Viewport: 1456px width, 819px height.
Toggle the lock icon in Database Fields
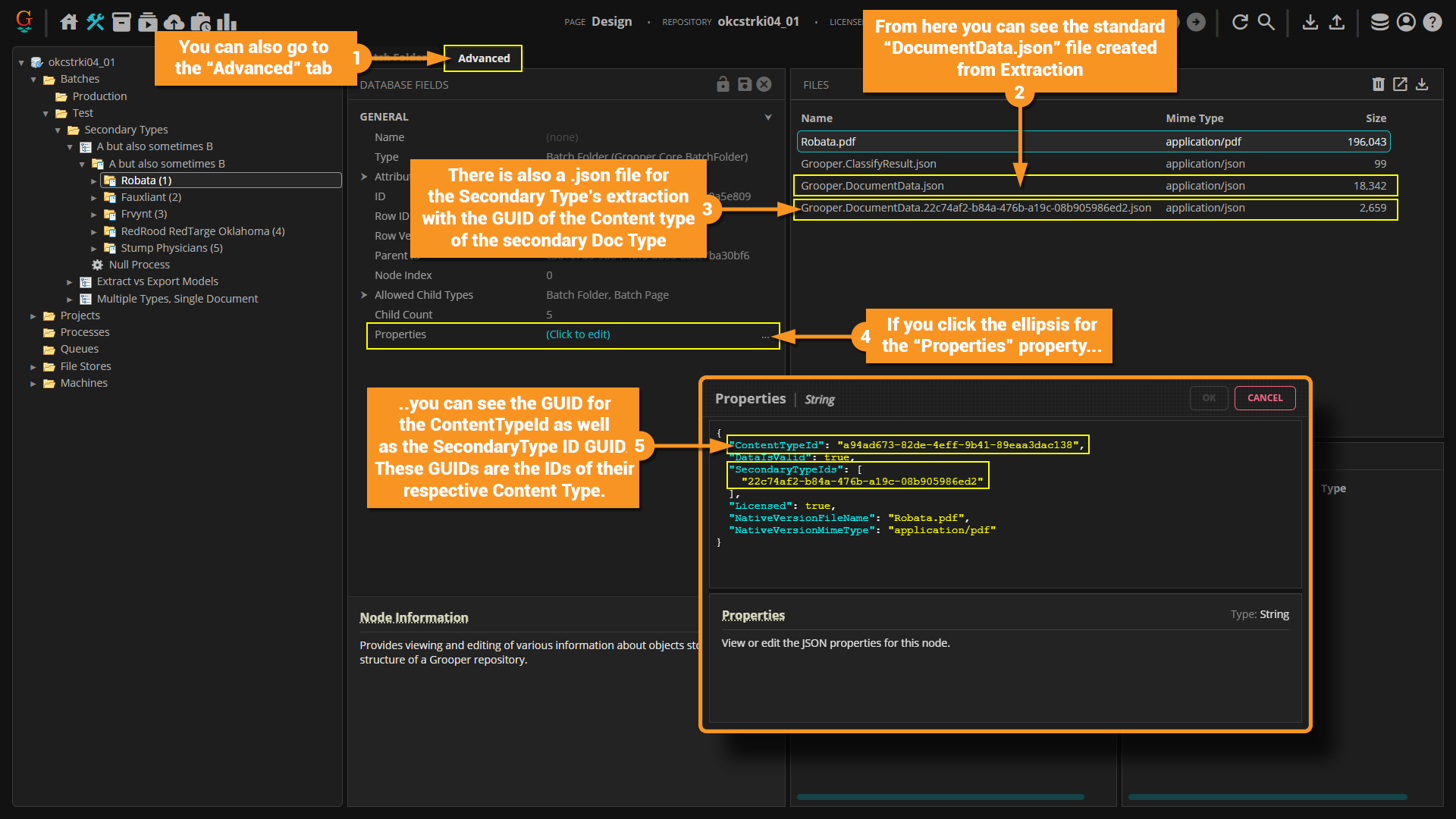[723, 84]
